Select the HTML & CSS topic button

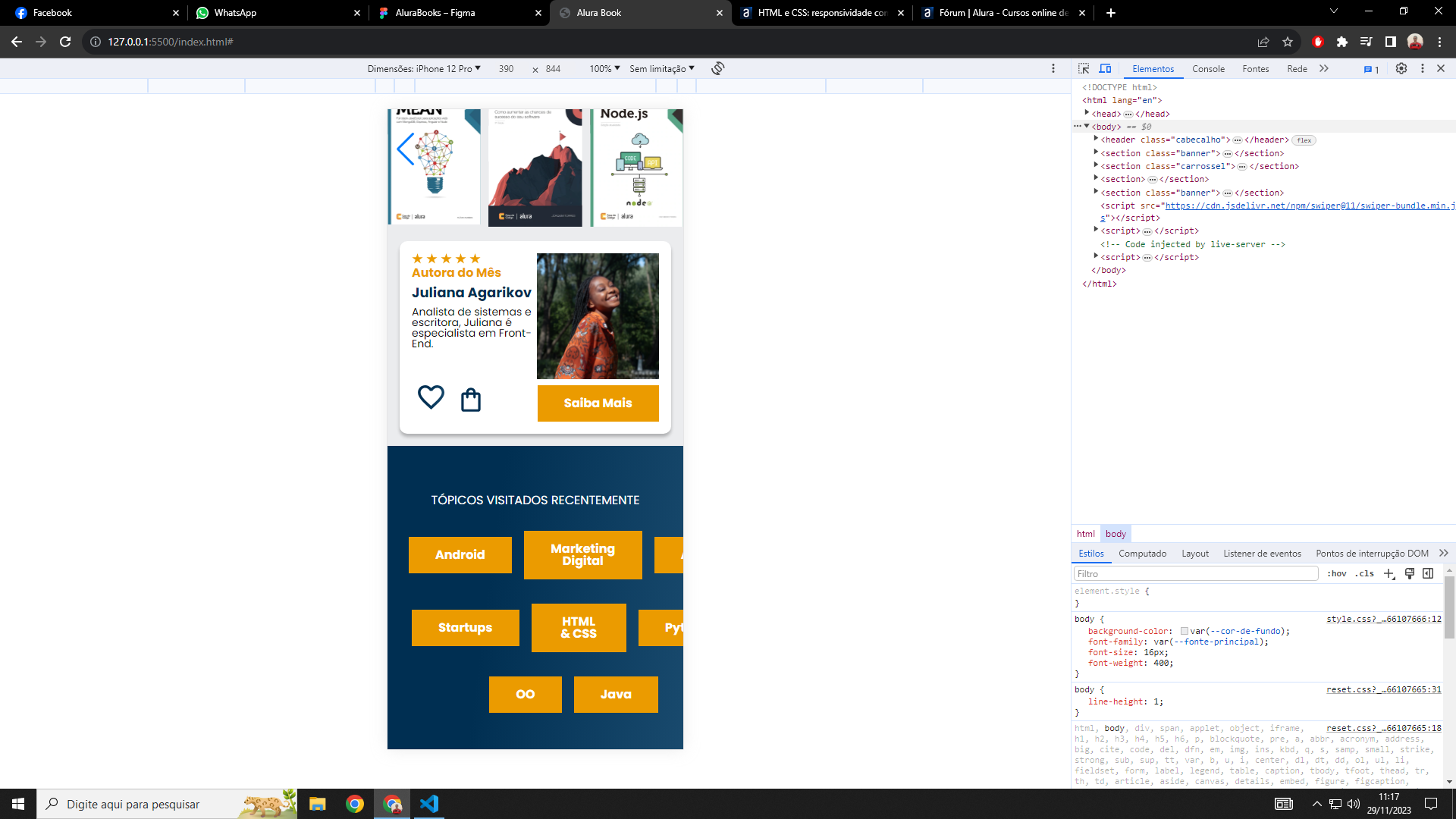[x=579, y=628]
